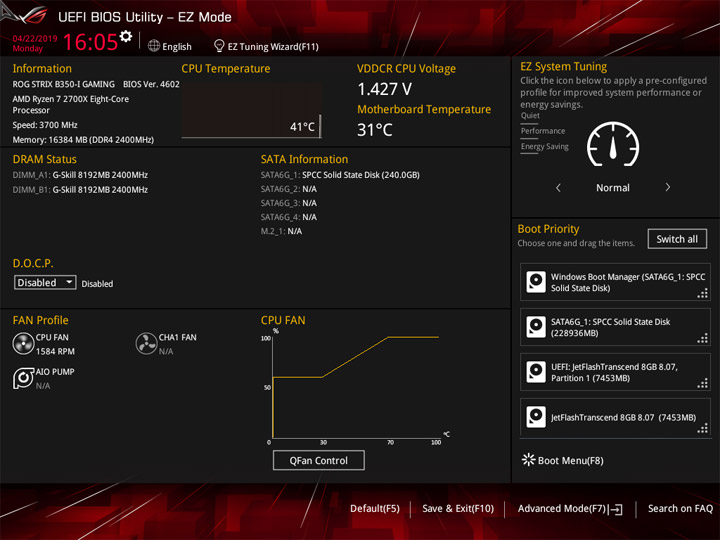Click M.2_1: N/A row
This screenshot has height=540, width=720.
coord(281,231)
